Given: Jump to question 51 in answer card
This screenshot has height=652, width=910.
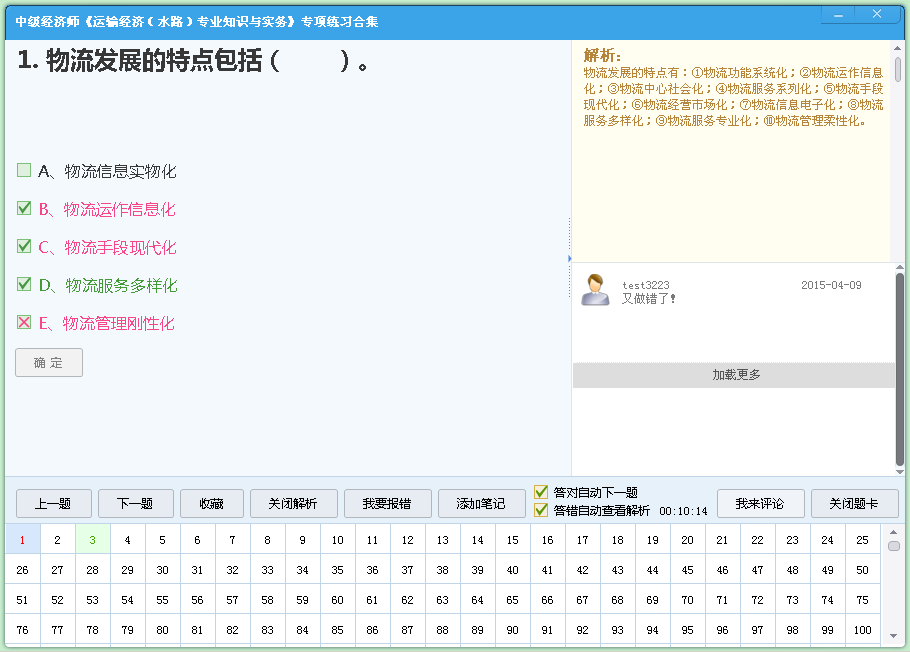Looking at the screenshot, I should pos(23,600).
